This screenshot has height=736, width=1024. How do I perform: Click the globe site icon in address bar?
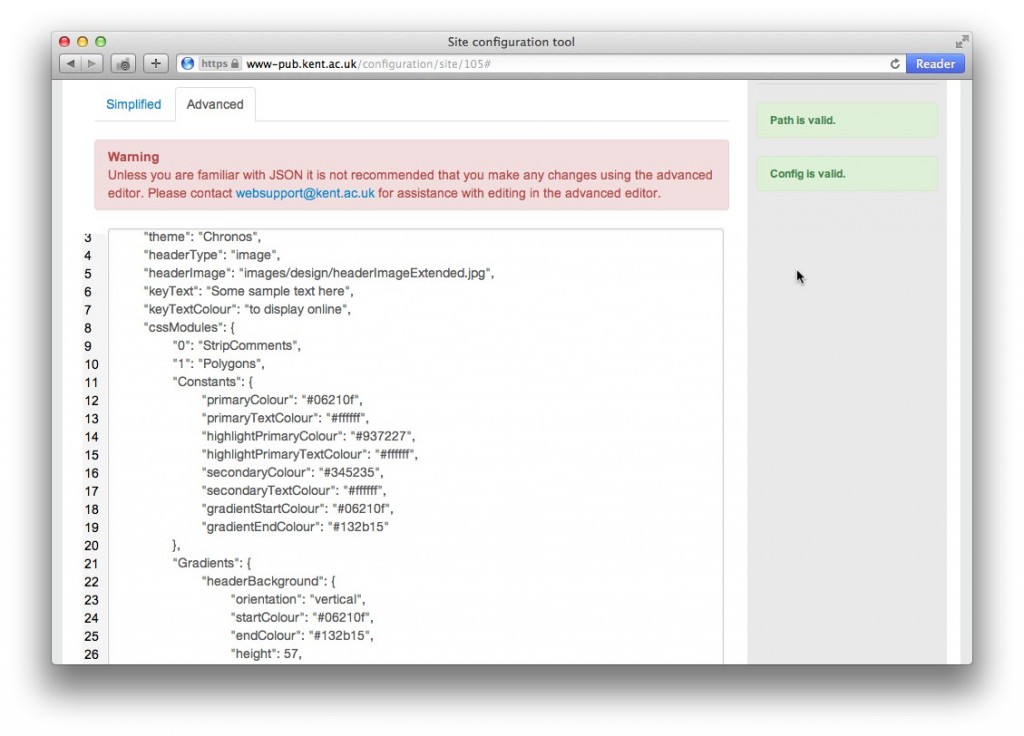click(187, 64)
